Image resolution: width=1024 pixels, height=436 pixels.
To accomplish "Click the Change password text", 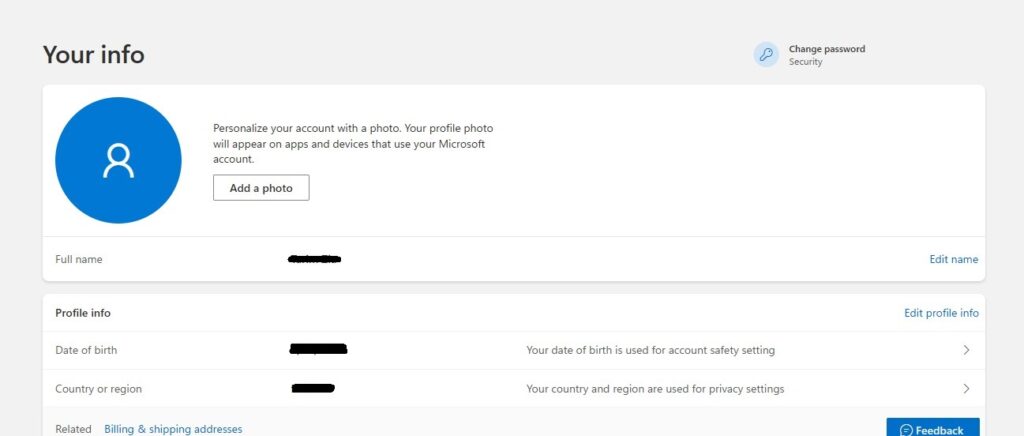I will (x=826, y=49).
